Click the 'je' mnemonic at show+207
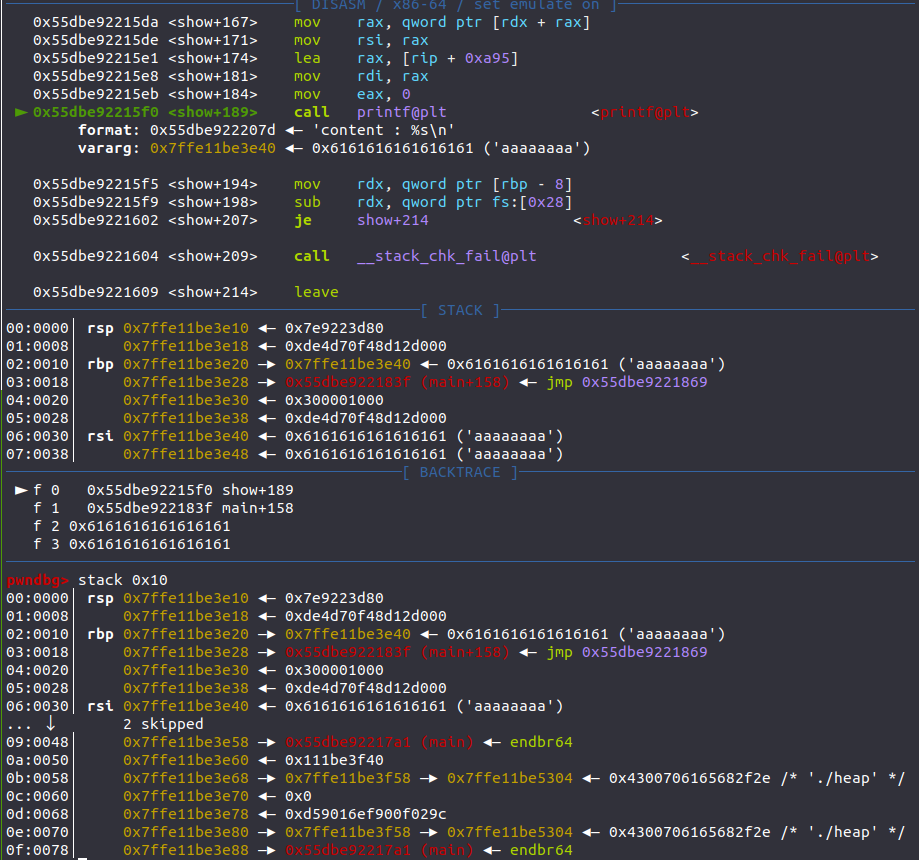919x860 pixels. pos(302,220)
